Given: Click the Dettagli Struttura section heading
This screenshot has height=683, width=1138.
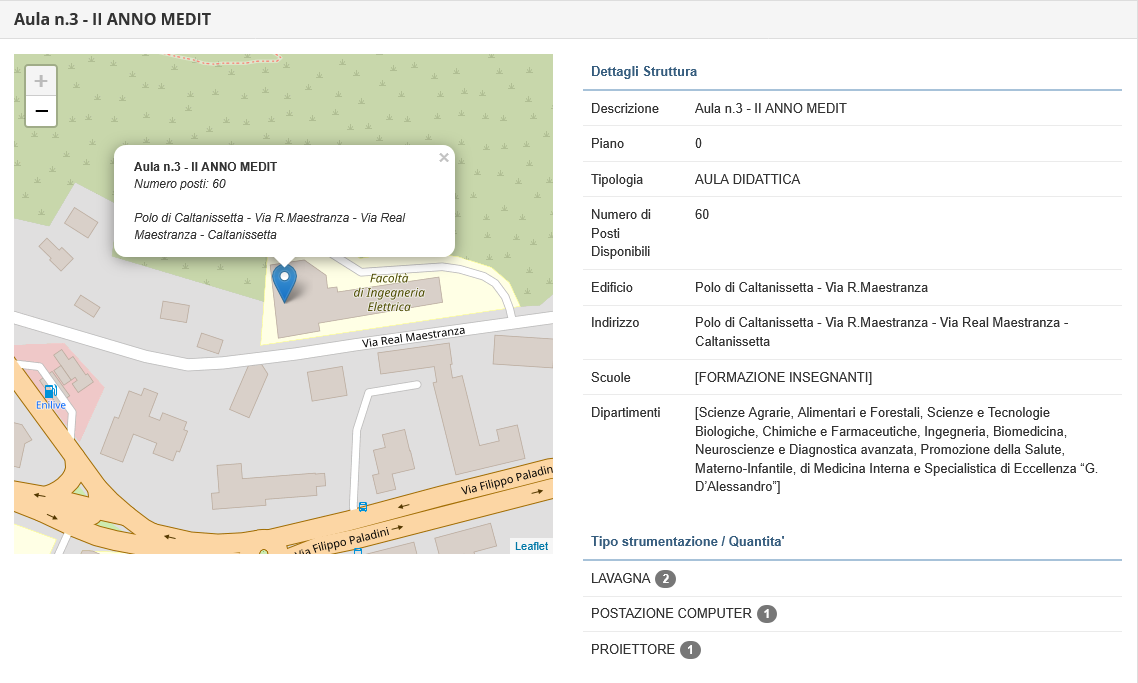Looking at the screenshot, I should pyautogui.click(x=644, y=72).
